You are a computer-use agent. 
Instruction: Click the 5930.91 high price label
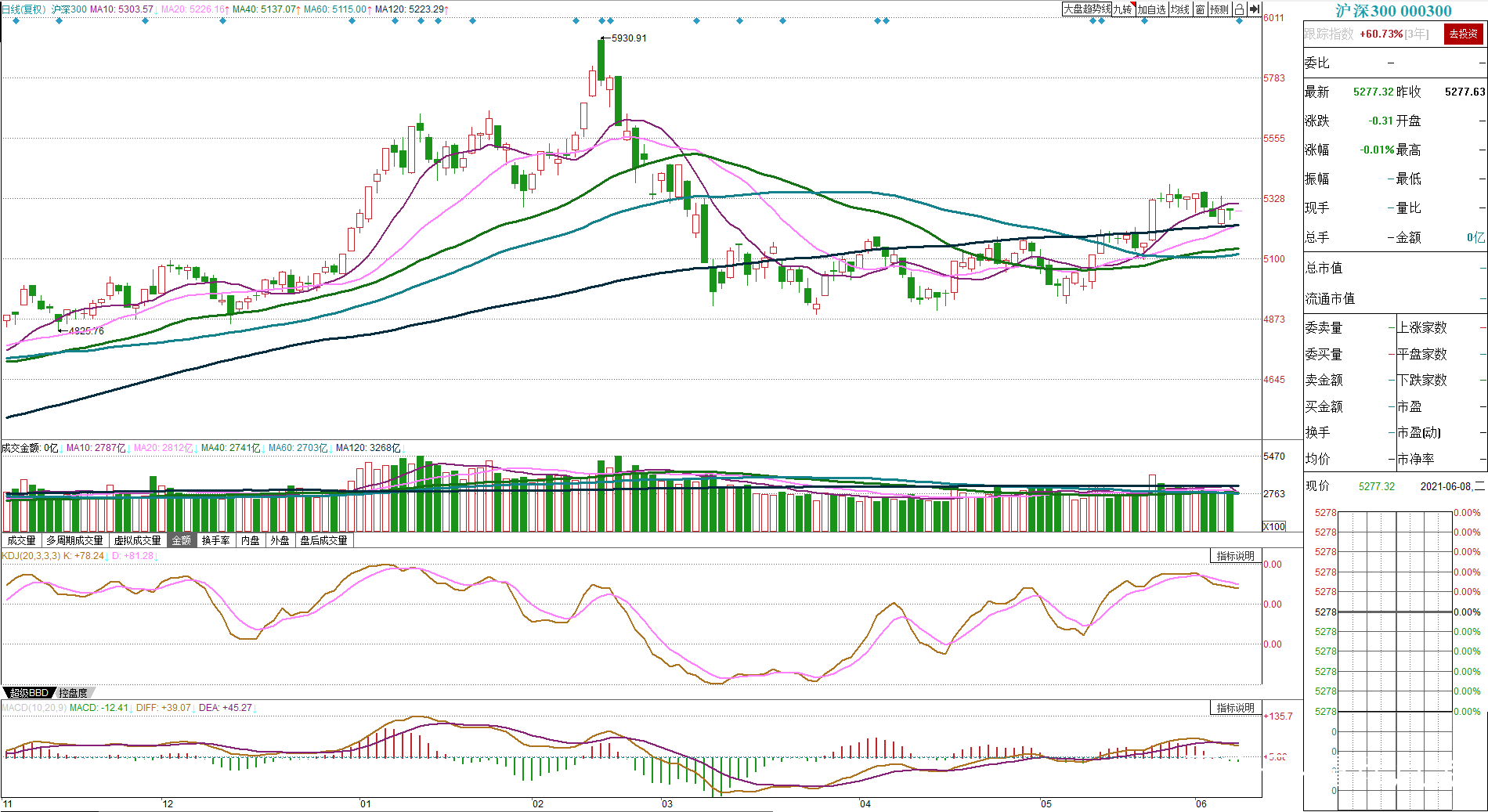coord(629,38)
